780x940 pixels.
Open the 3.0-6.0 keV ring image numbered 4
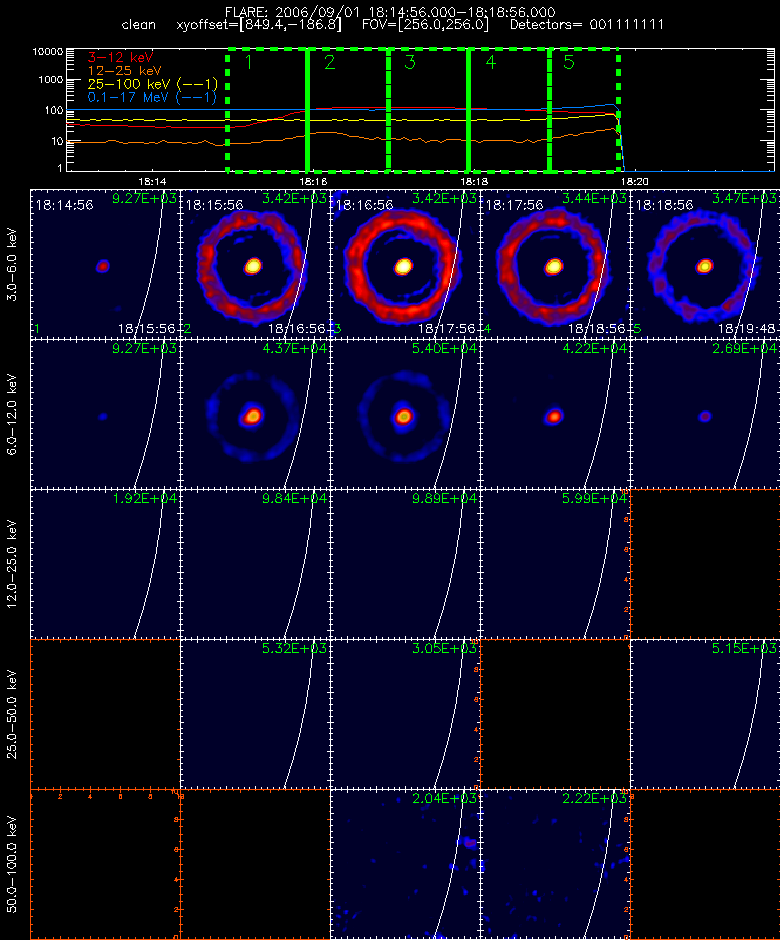(555, 264)
